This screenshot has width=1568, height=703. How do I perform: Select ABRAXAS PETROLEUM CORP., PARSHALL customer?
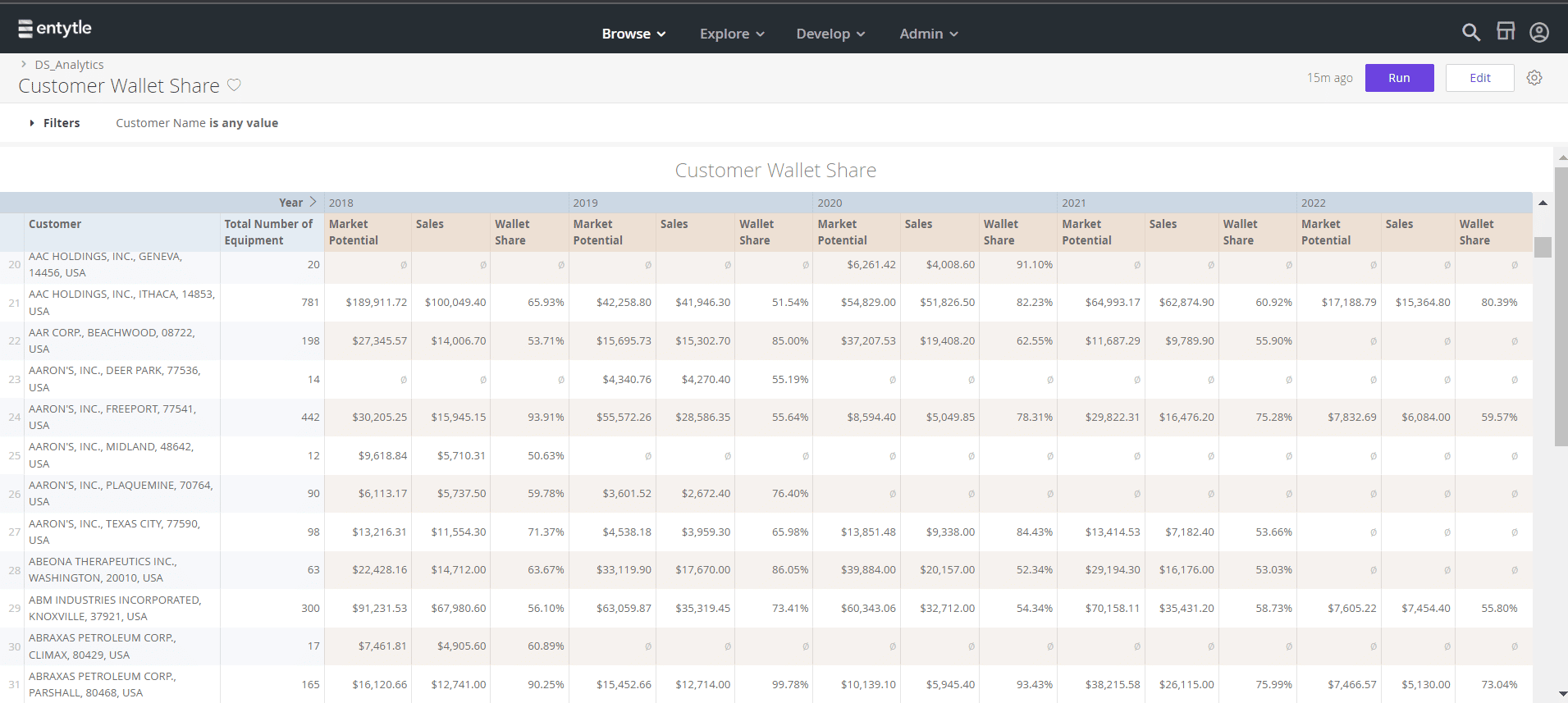[103, 684]
